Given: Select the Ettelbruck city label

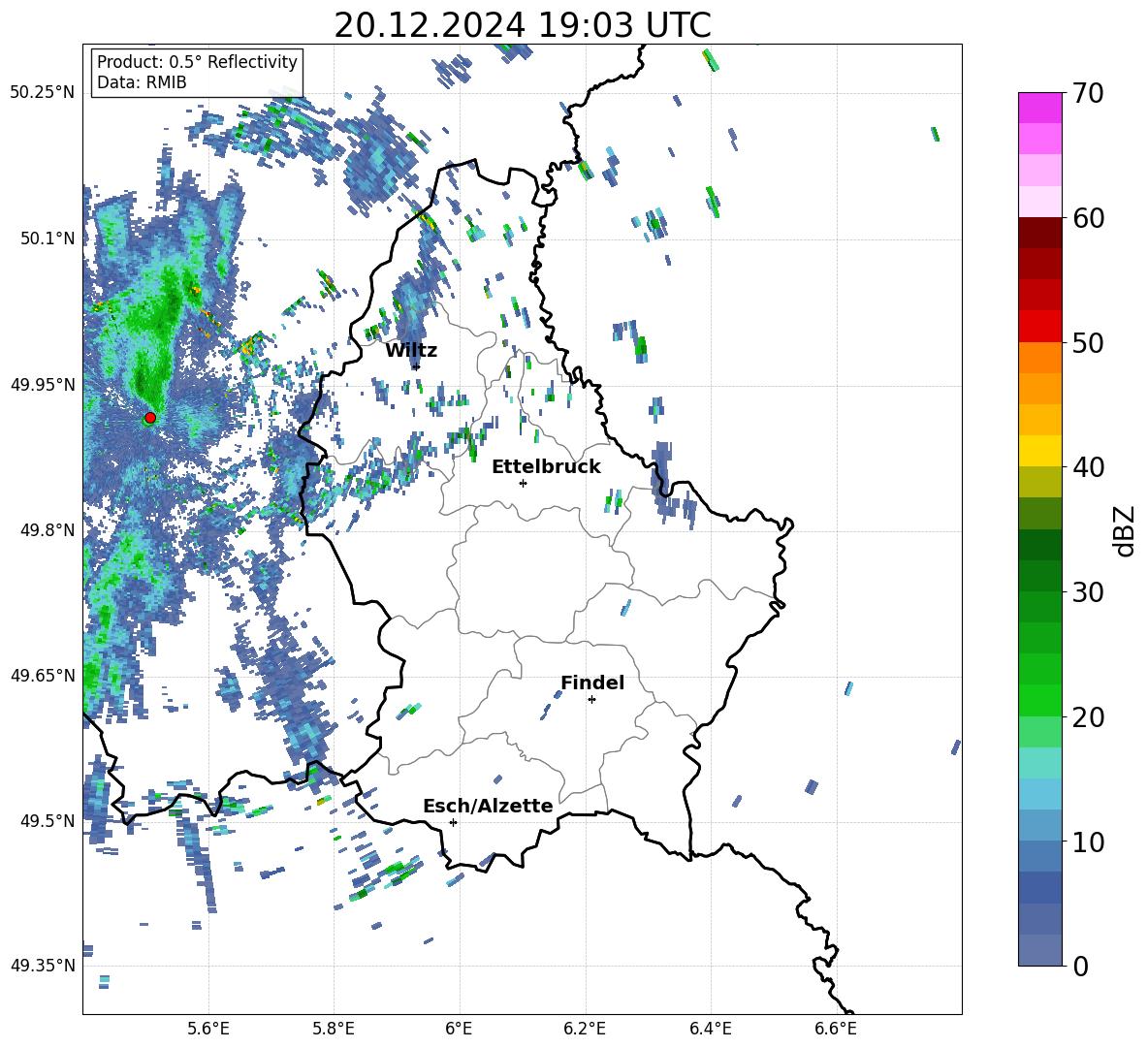Looking at the screenshot, I should tap(546, 467).
